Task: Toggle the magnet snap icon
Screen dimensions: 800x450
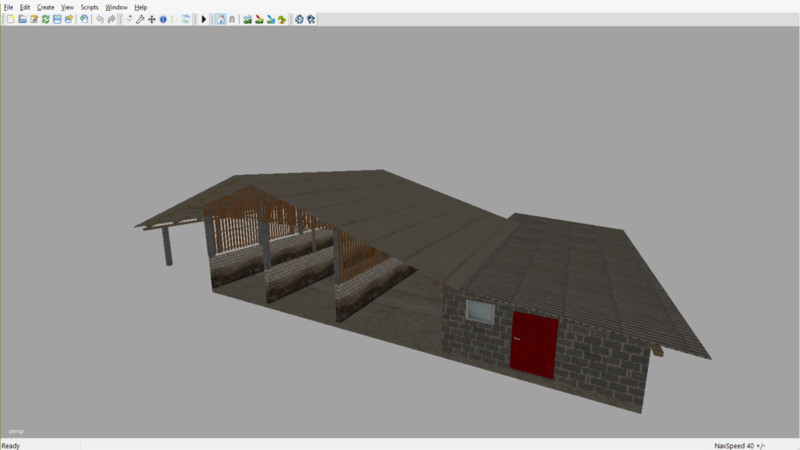Action: (232, 19)
